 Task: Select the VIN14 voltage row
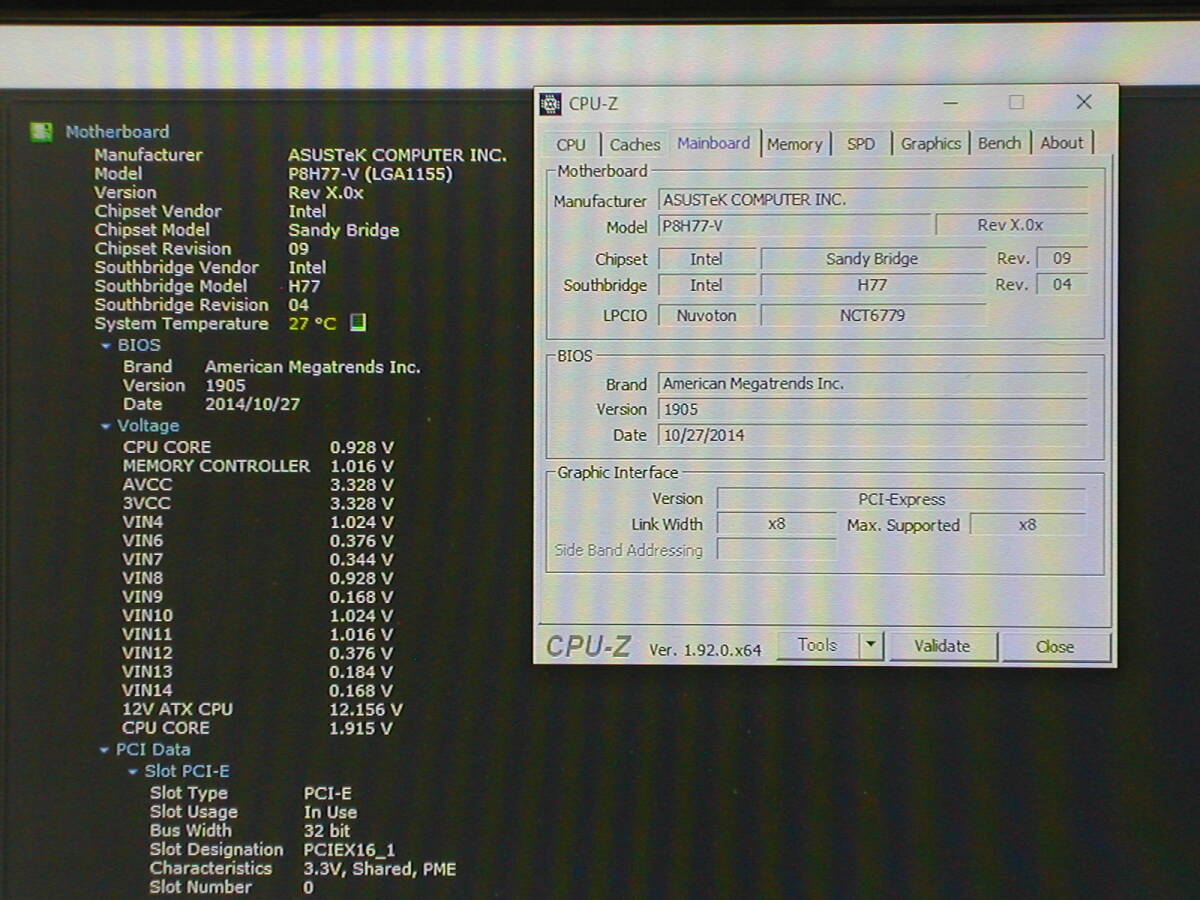pyautogui.click(x=258, y=691)
